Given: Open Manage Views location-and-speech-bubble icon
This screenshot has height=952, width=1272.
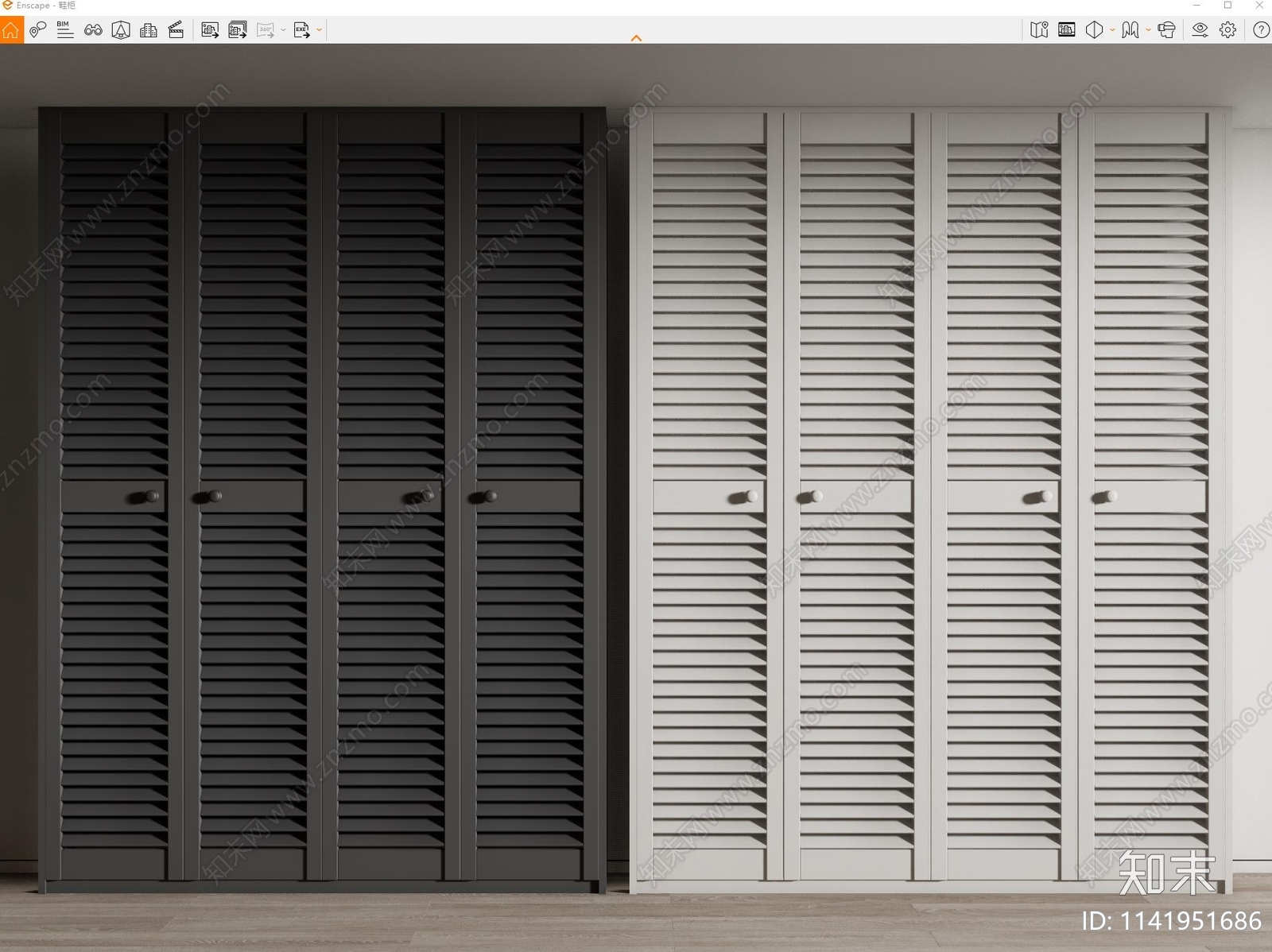Looking at the screenshot, I should coord(37,30).
